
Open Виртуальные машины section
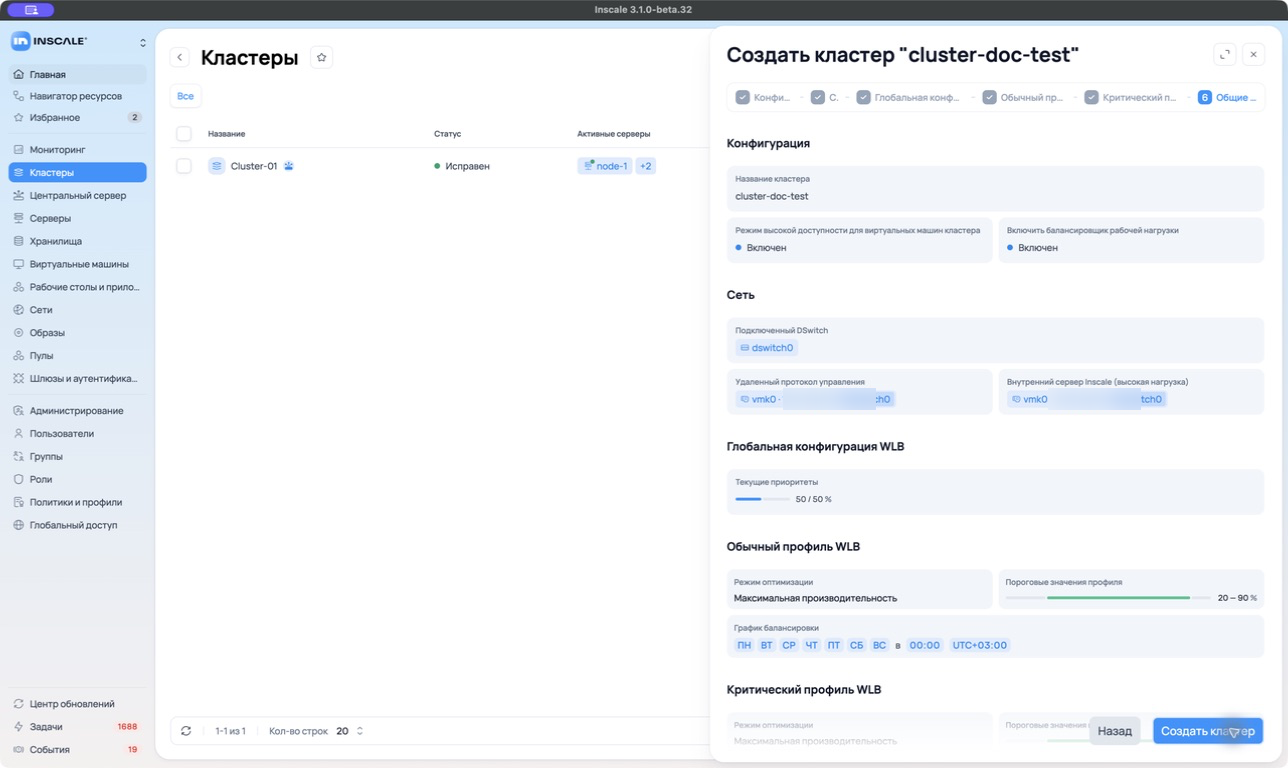(x=77, y=264)
